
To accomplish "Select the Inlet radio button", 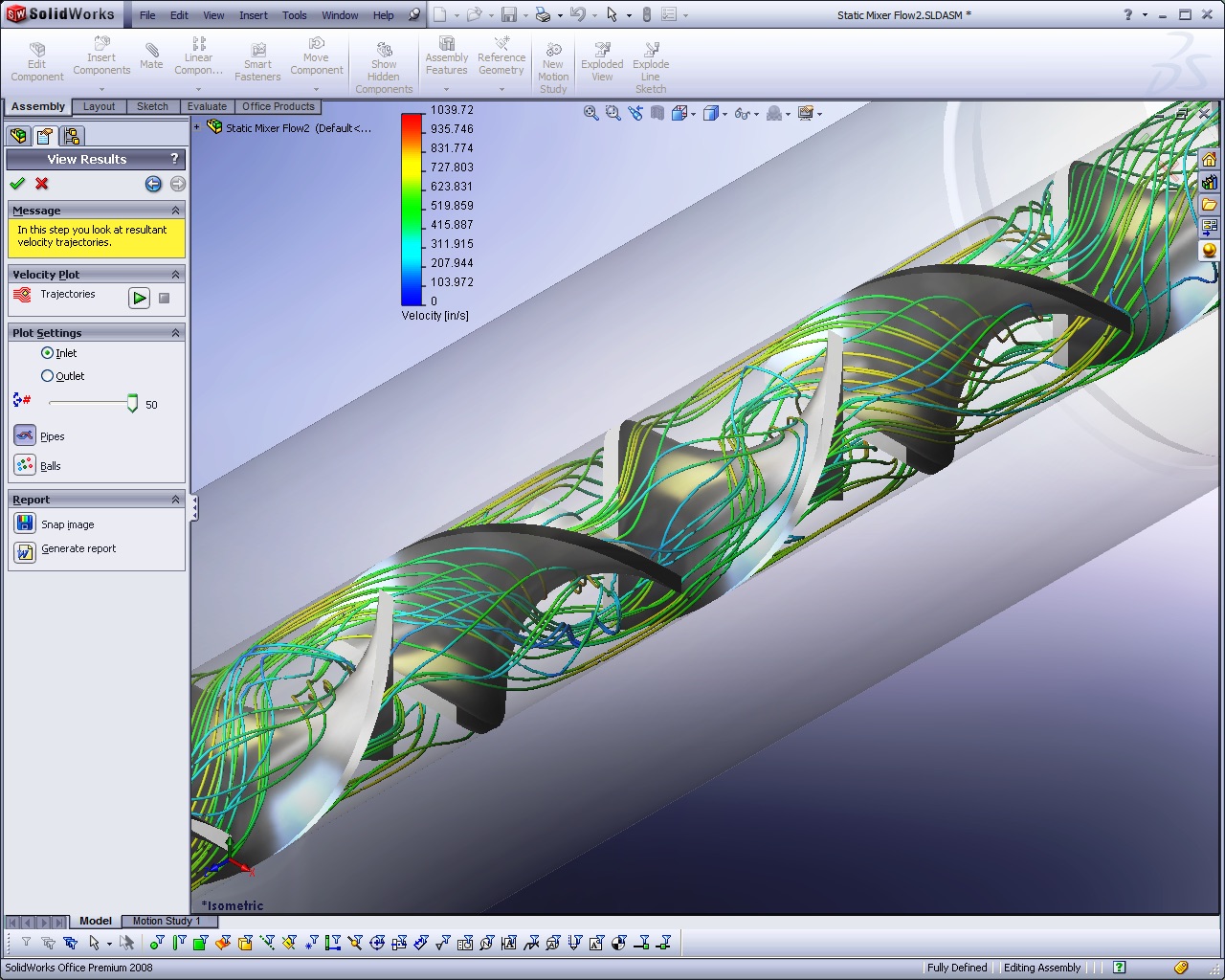I will pos(47,353).
